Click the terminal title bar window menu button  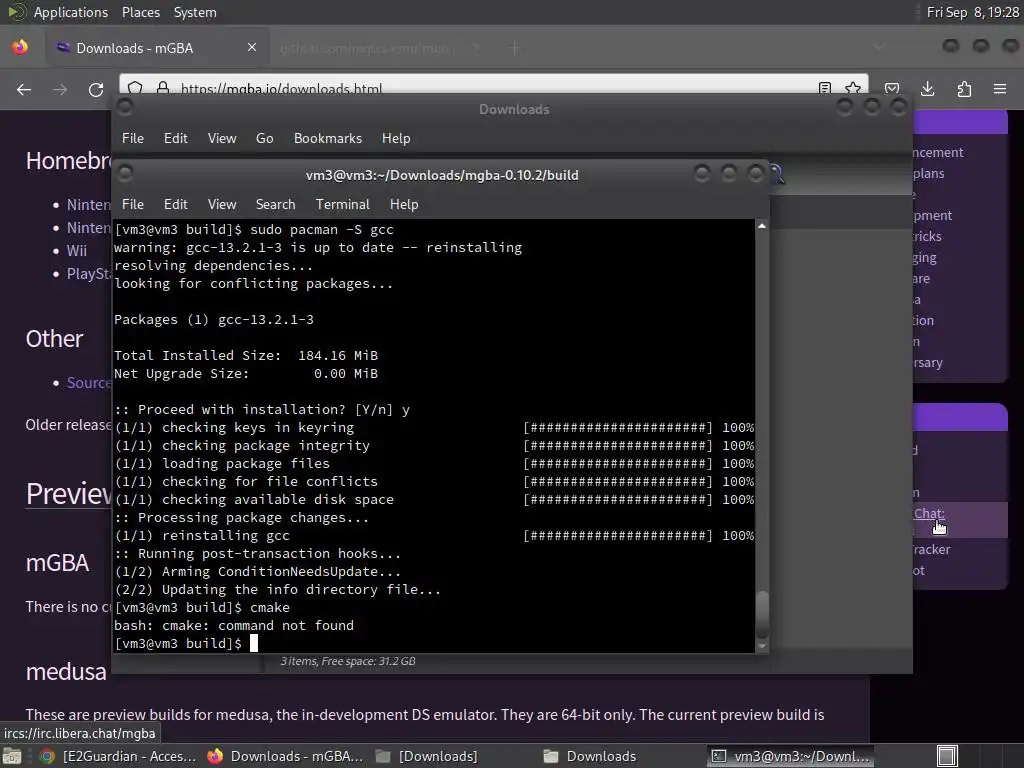tap(125, 173)
